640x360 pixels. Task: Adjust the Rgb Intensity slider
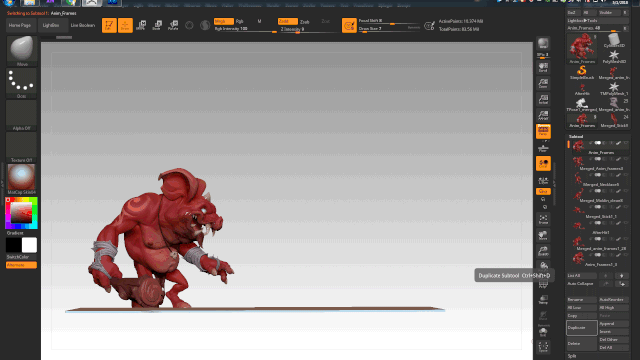(245, 29)
